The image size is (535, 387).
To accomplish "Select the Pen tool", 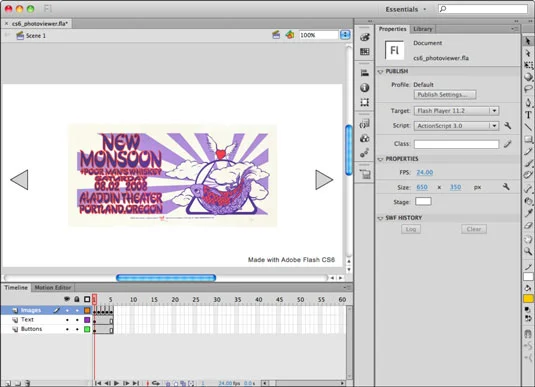I will click(528, 102).
